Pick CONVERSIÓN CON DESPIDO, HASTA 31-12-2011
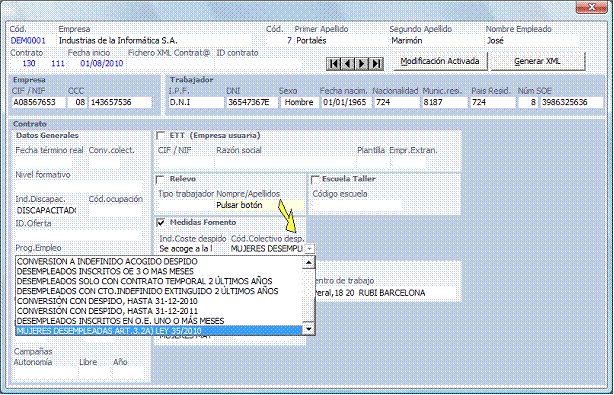The image size is (614, 395). (x=159, y=311)
